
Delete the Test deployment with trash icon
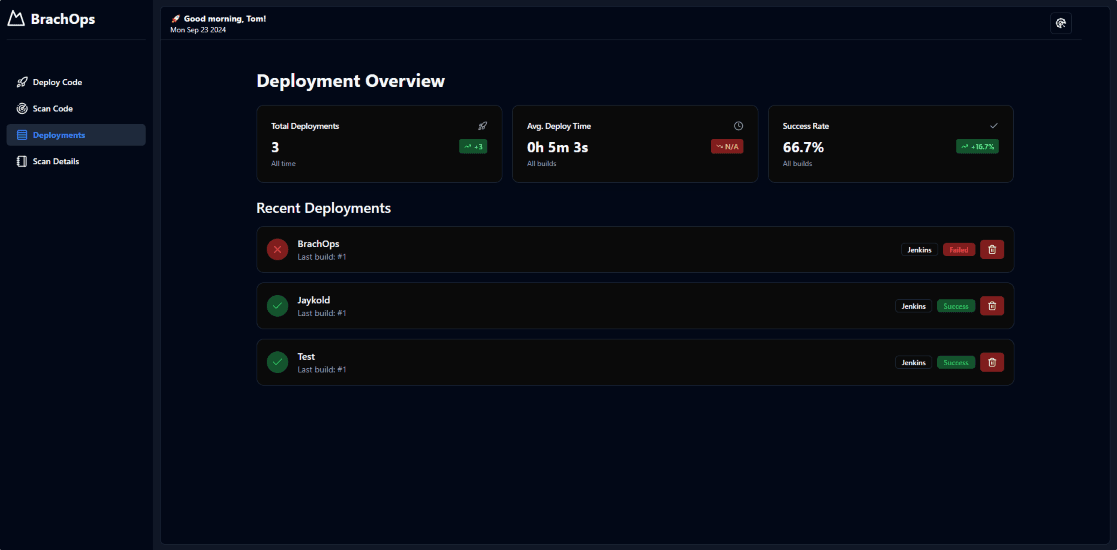pos(992,362)
